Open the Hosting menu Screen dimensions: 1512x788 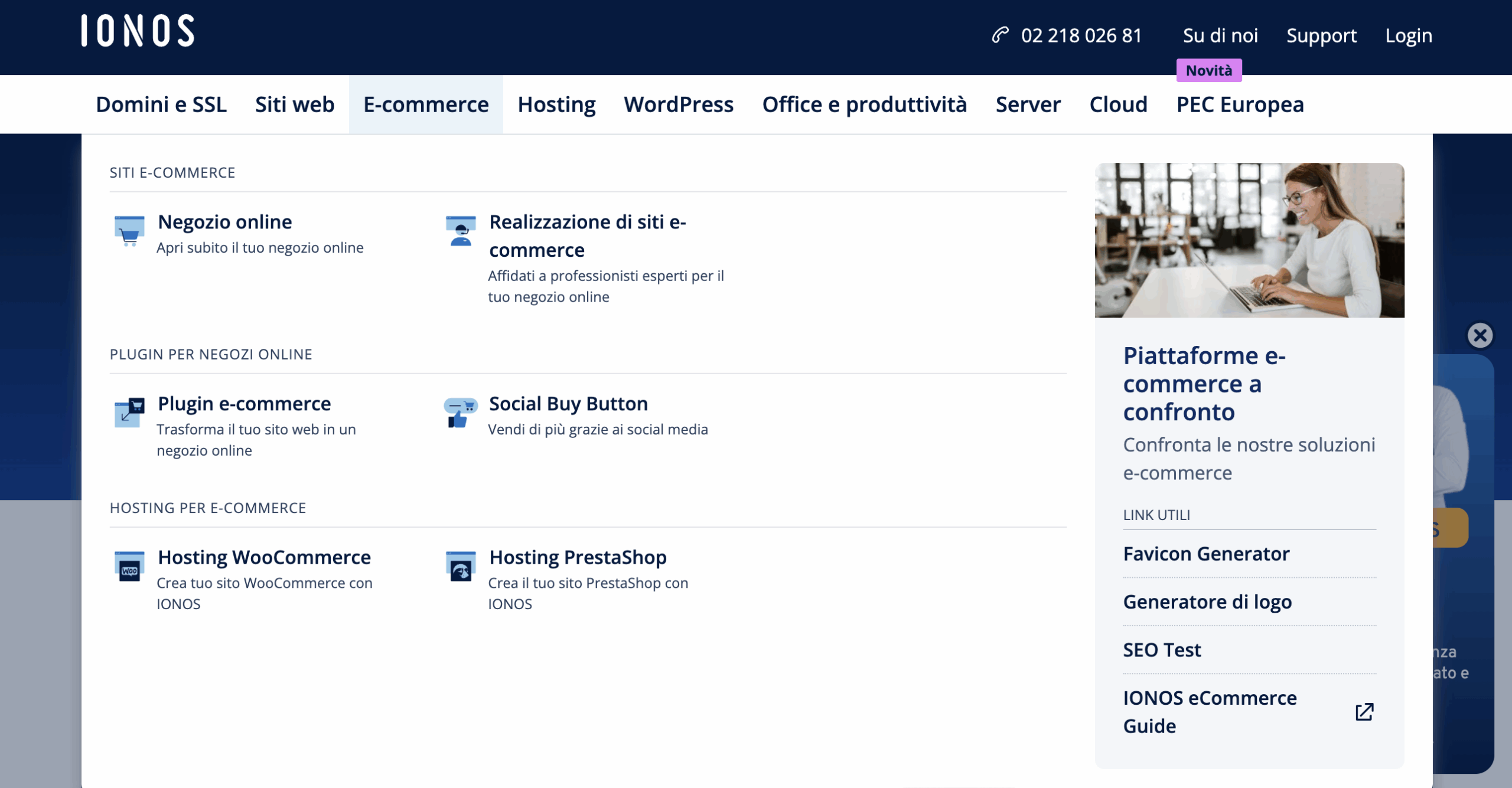[556, 104]
